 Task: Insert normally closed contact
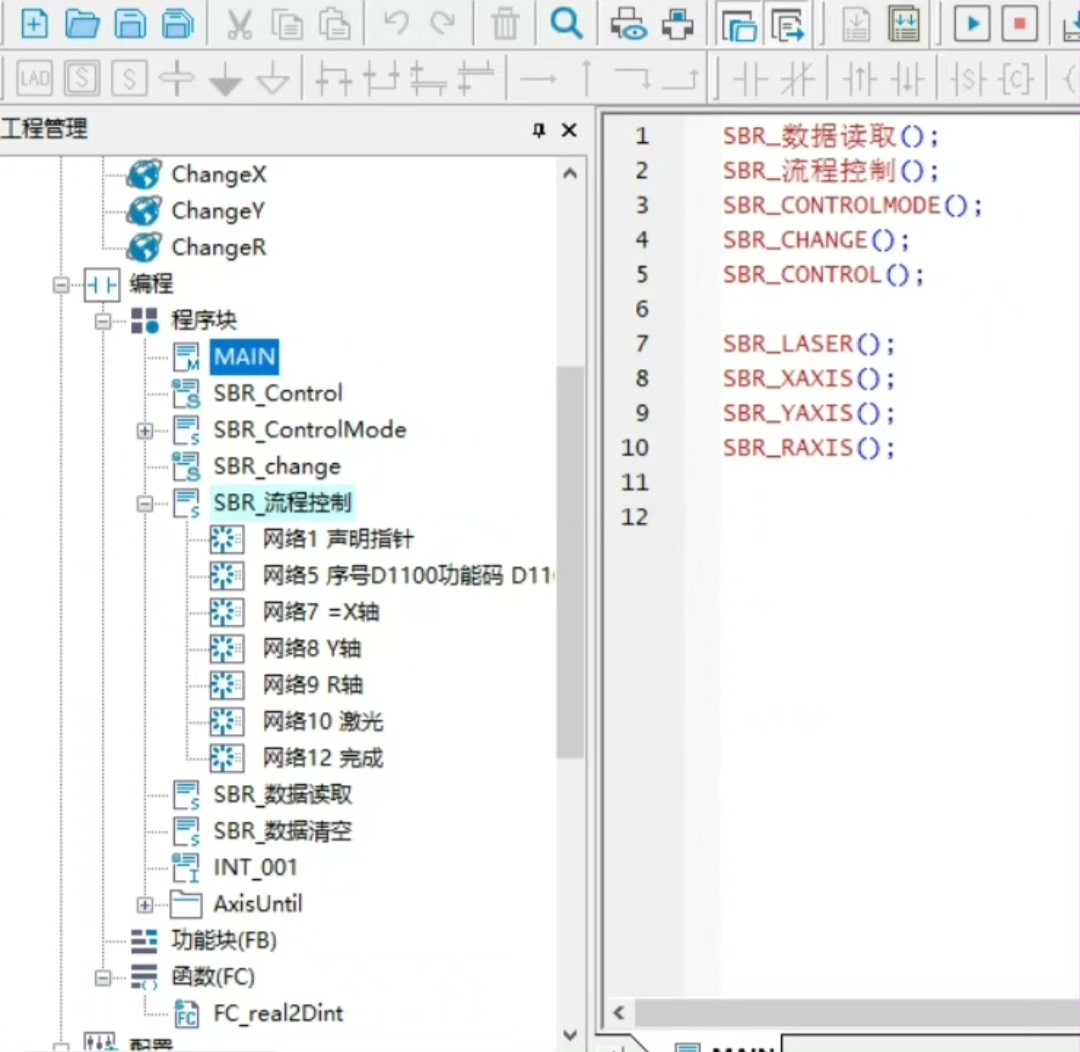[x=798, y=79]
